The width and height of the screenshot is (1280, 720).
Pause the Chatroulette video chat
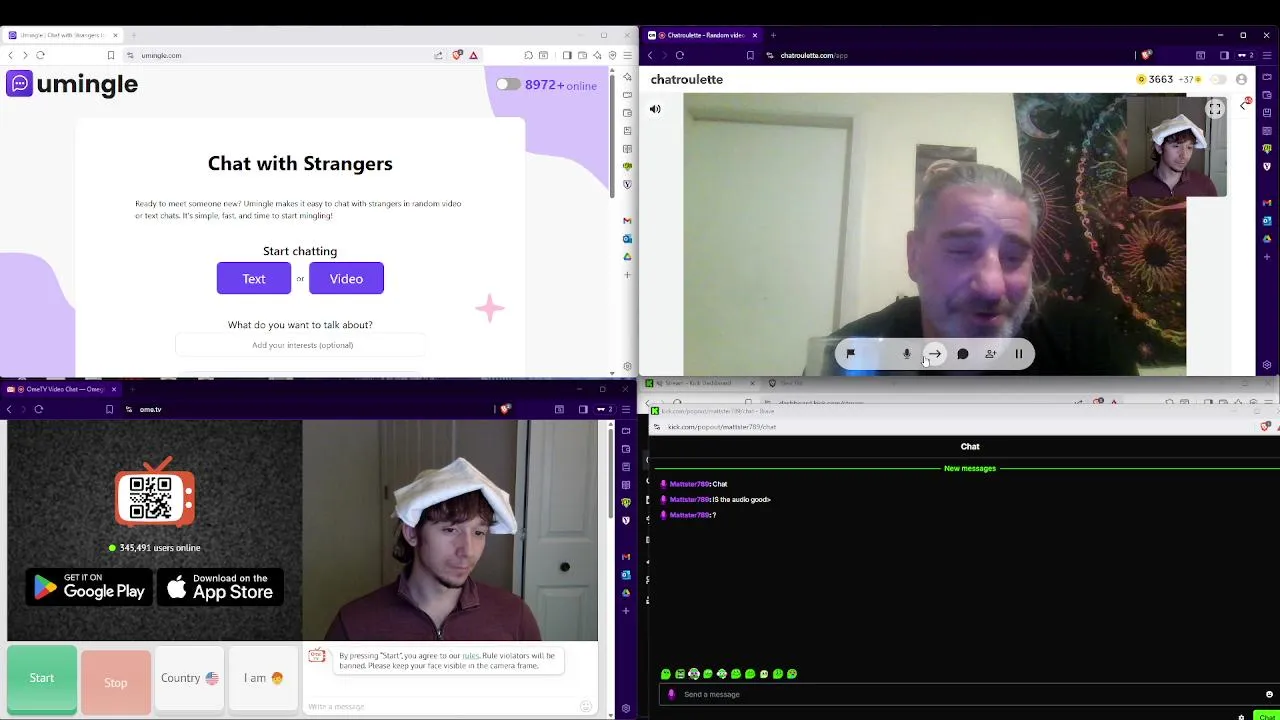point(1019,353)
